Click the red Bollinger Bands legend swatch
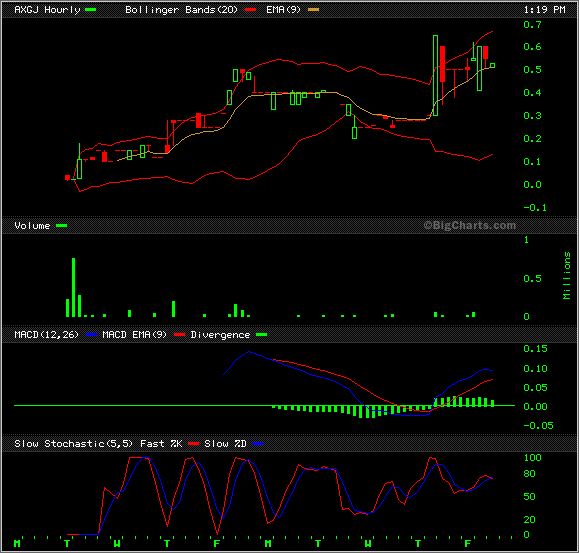This screenshot has height=553, width=579. [x=250, y=10]
